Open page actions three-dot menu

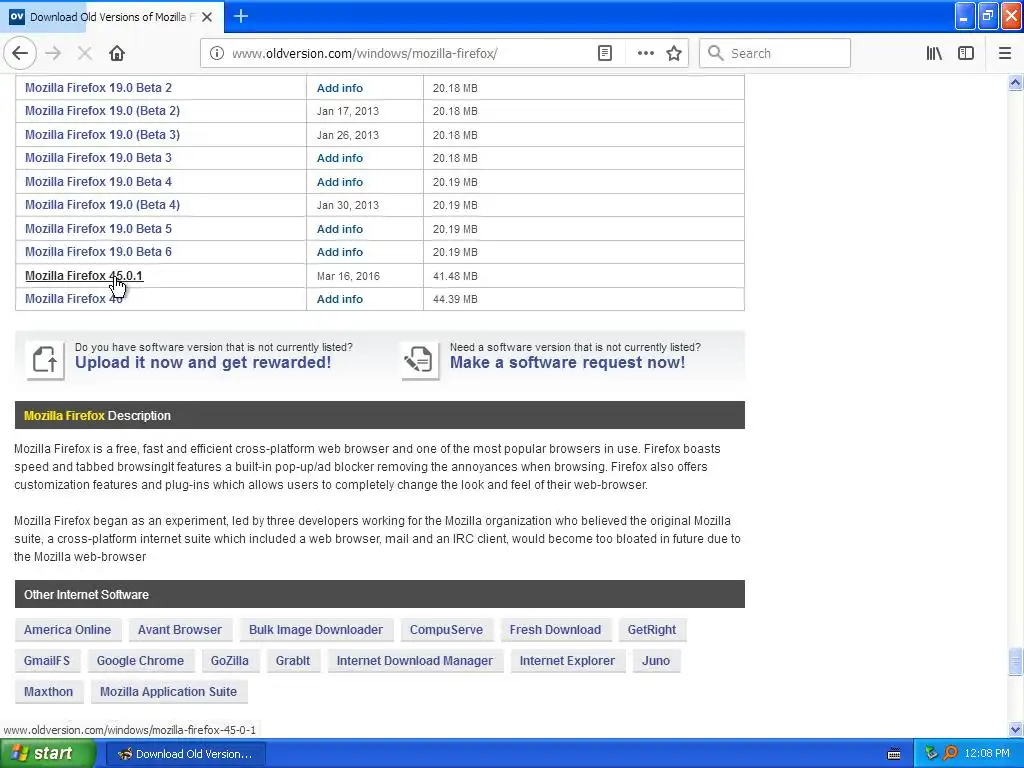[645, 53]
